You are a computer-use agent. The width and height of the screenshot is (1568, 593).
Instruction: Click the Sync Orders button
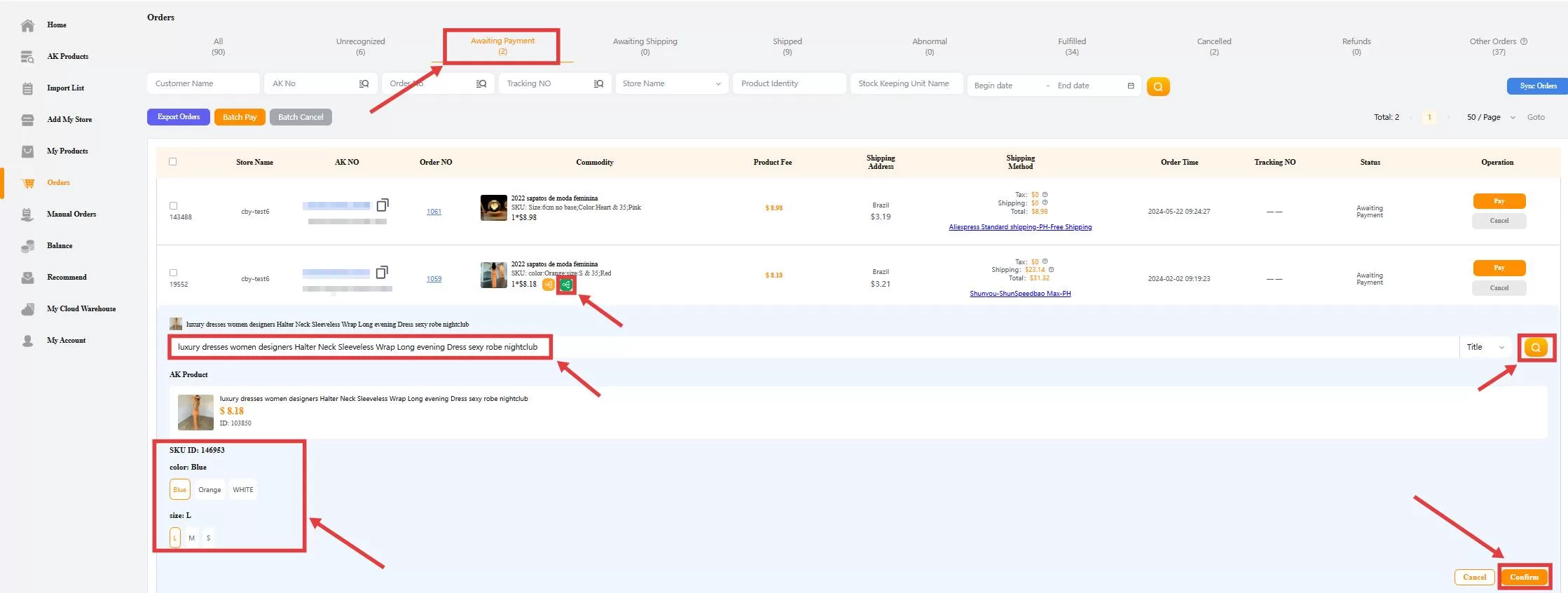(1538, 86)
